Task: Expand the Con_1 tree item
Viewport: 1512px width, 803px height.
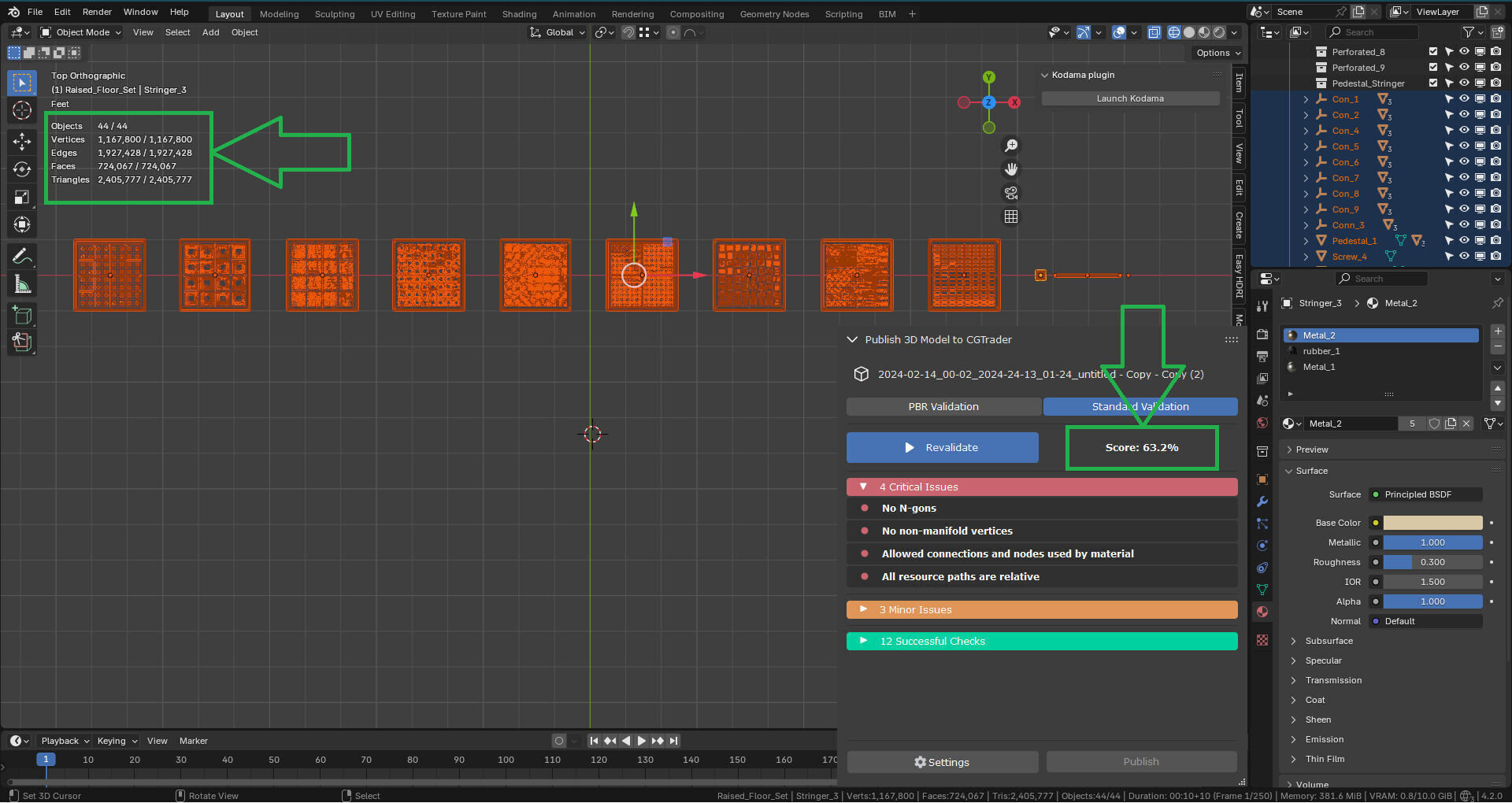Action: pos(1306,99)
